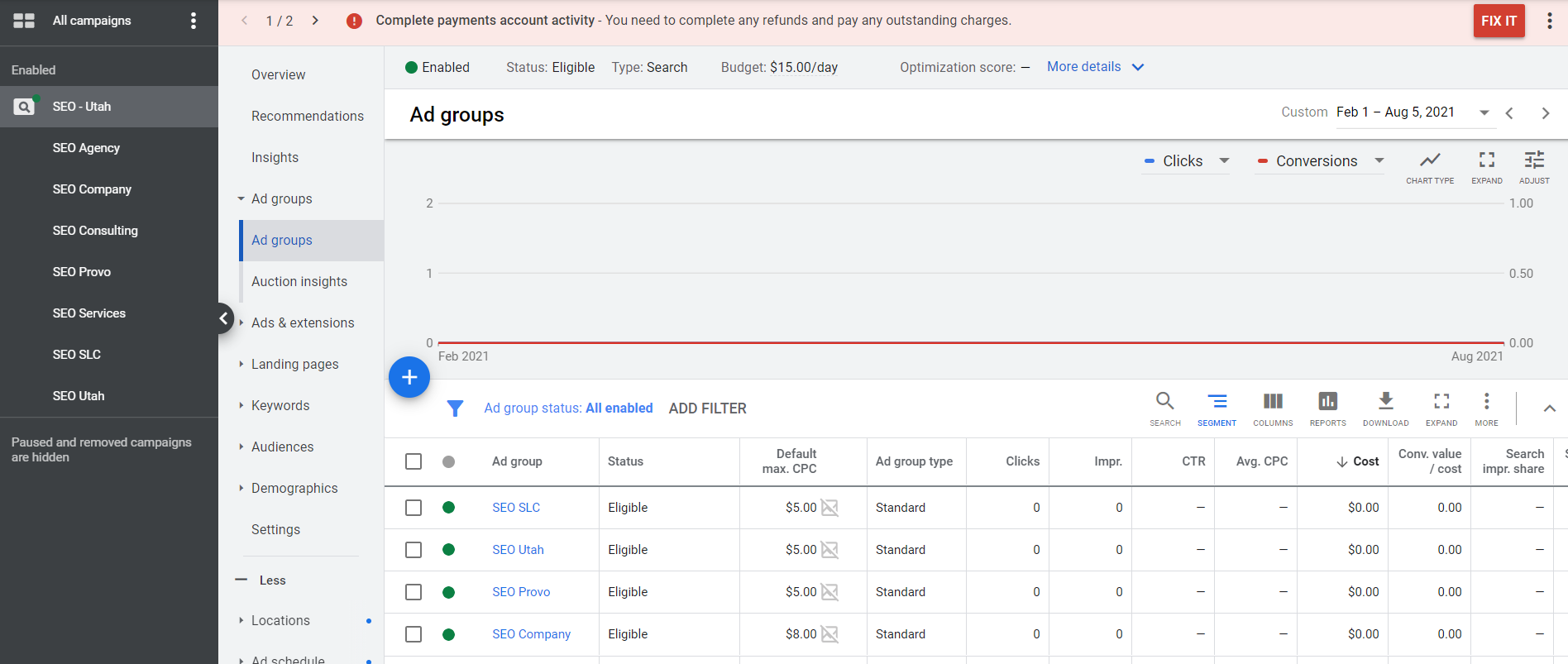
Task: Open Insights page
Action: [275, 157]
